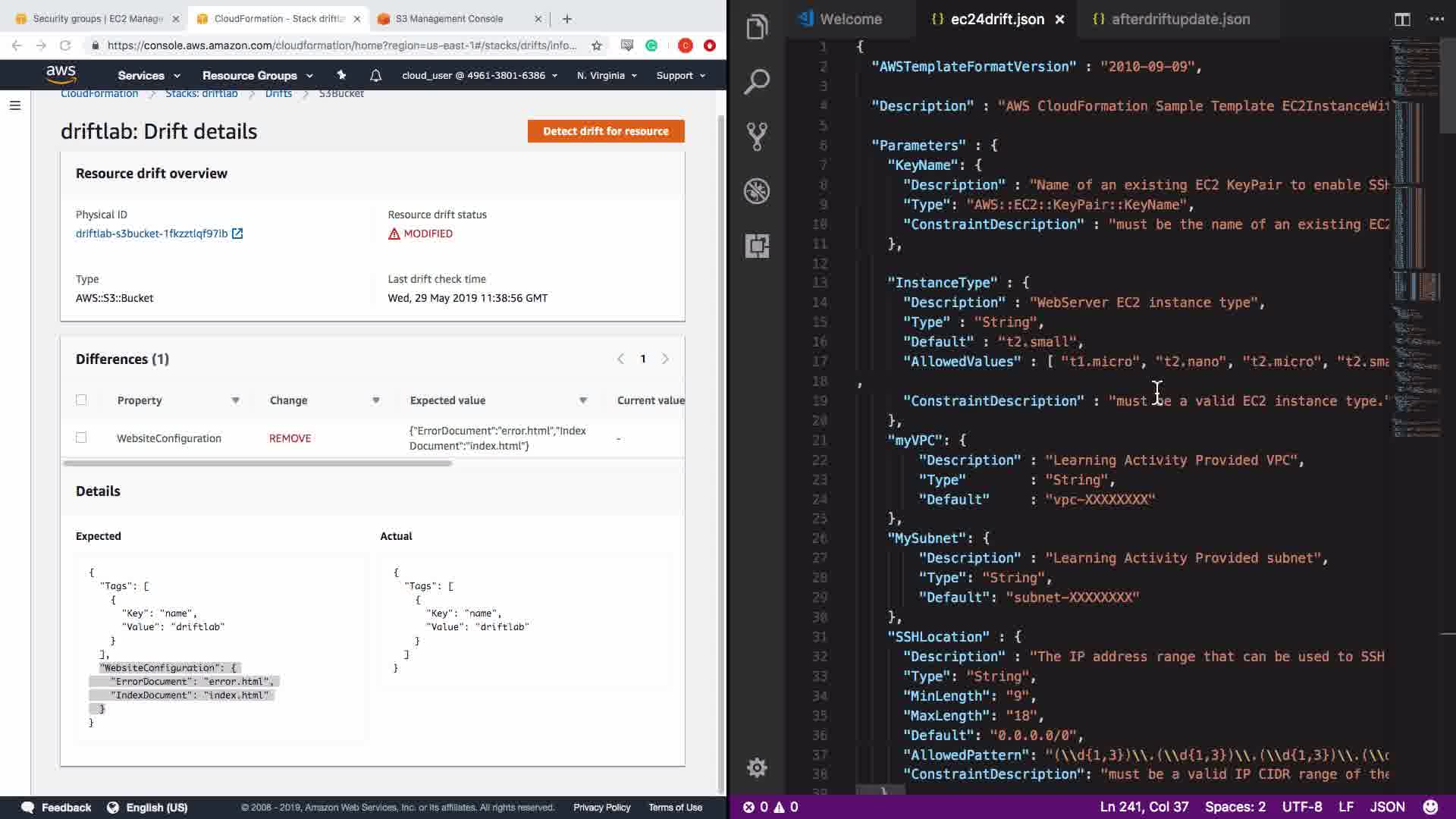Open the Extensions view icon
1456x819 pixels.
757,246
